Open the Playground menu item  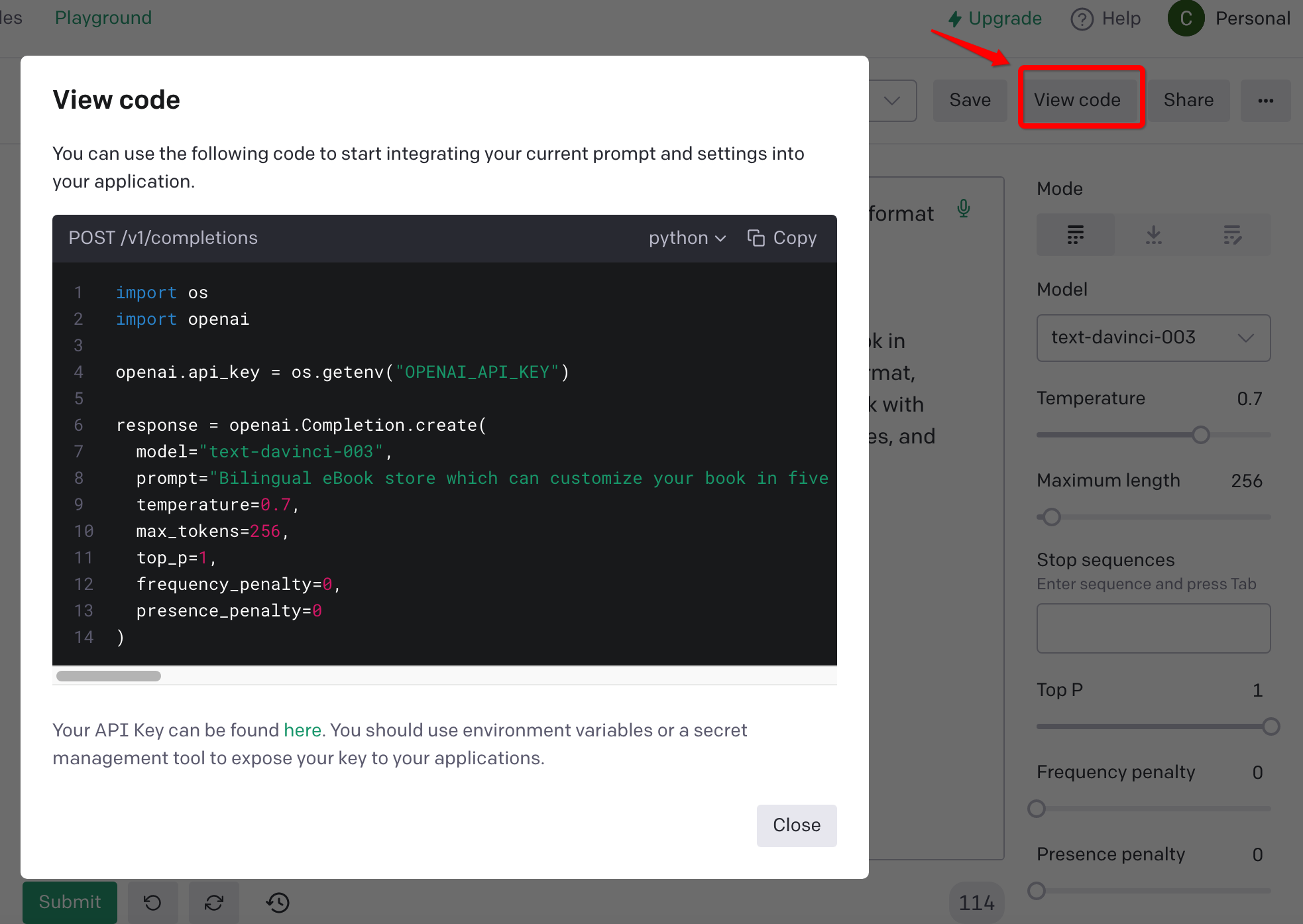pyautogui.click(x=103, y=18)
